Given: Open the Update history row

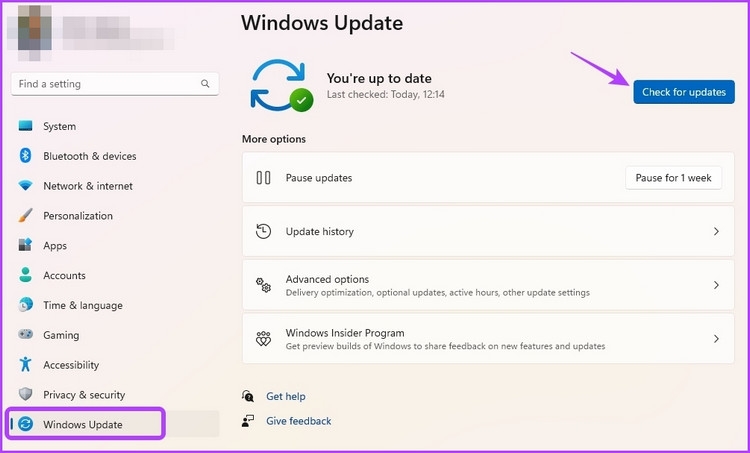Looking at the screenshot, I should [x=488, y=231].
